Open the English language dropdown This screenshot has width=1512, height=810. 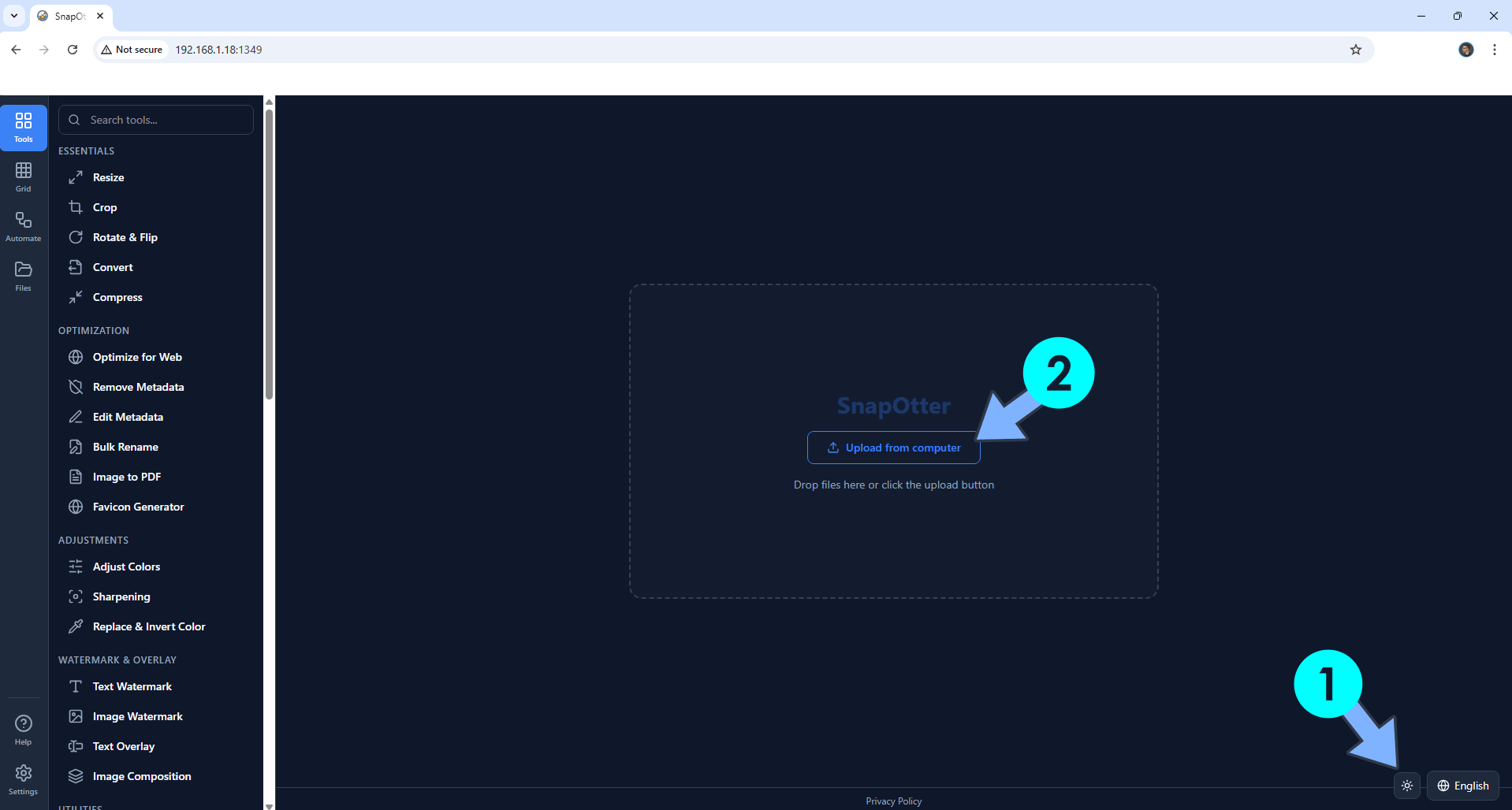[1463, 786]
